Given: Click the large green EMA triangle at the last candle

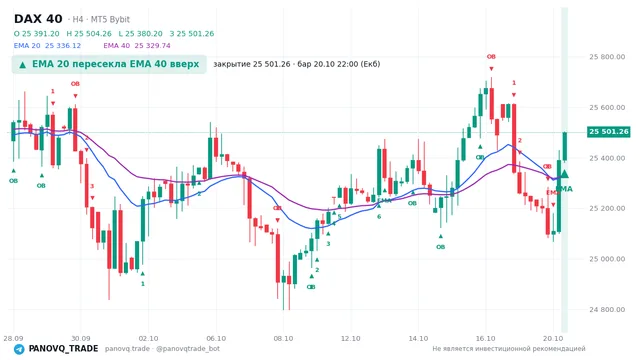Looking at the screenshot, I should (x=564, y=174).
